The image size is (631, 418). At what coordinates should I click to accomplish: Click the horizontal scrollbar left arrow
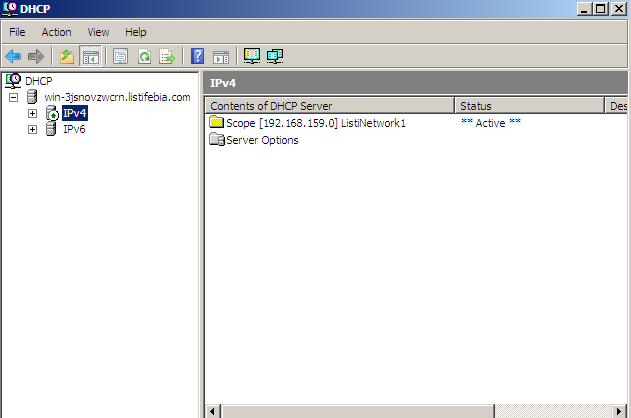tap(213, 411)
